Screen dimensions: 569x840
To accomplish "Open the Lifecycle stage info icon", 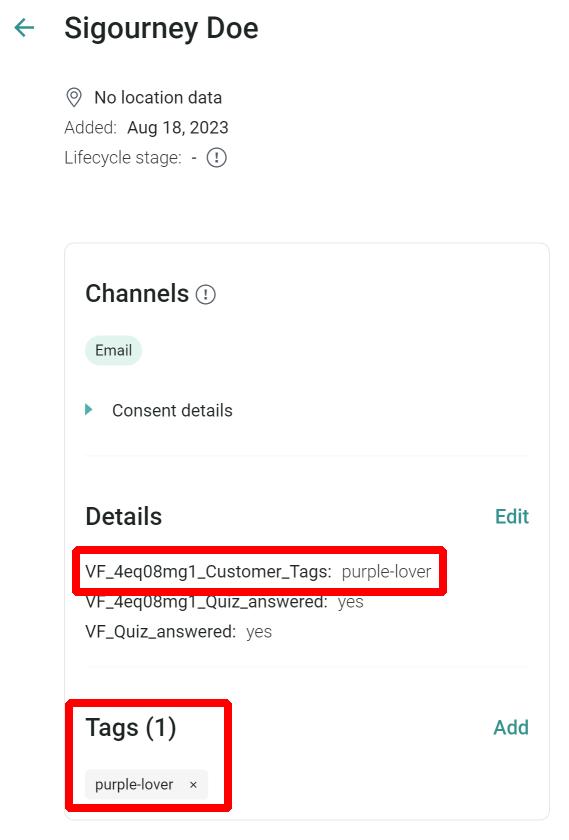I will tap(216, 158).
